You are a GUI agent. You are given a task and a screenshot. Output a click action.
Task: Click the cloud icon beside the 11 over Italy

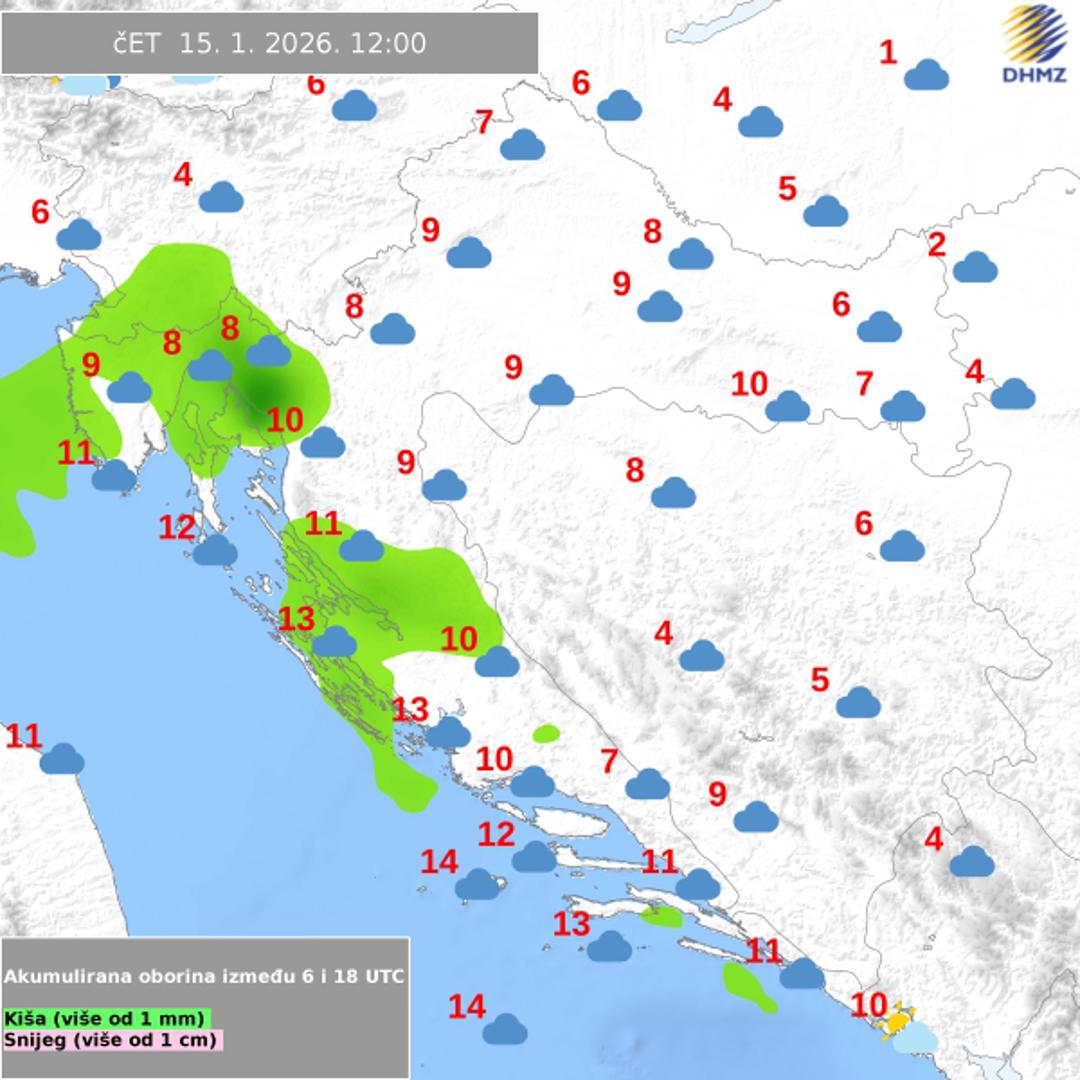pos(62,759)
